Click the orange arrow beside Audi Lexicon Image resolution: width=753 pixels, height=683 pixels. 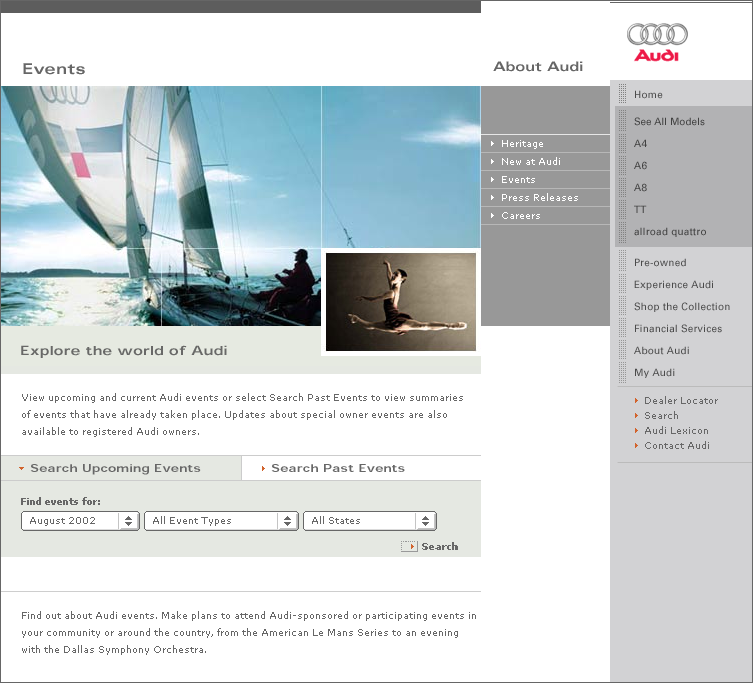point(636,430)
